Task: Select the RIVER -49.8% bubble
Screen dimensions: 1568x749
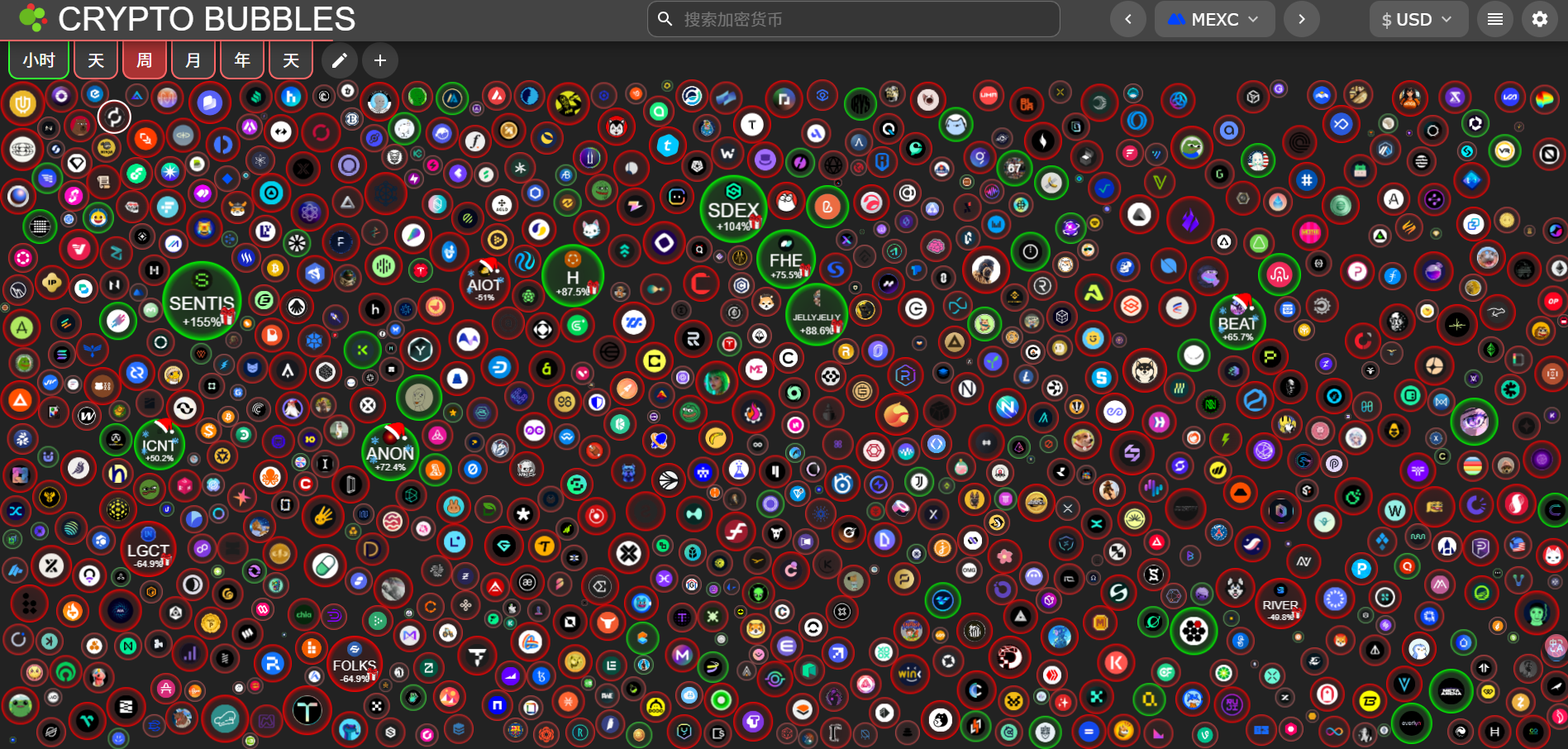Action: tap(1280, 605)
